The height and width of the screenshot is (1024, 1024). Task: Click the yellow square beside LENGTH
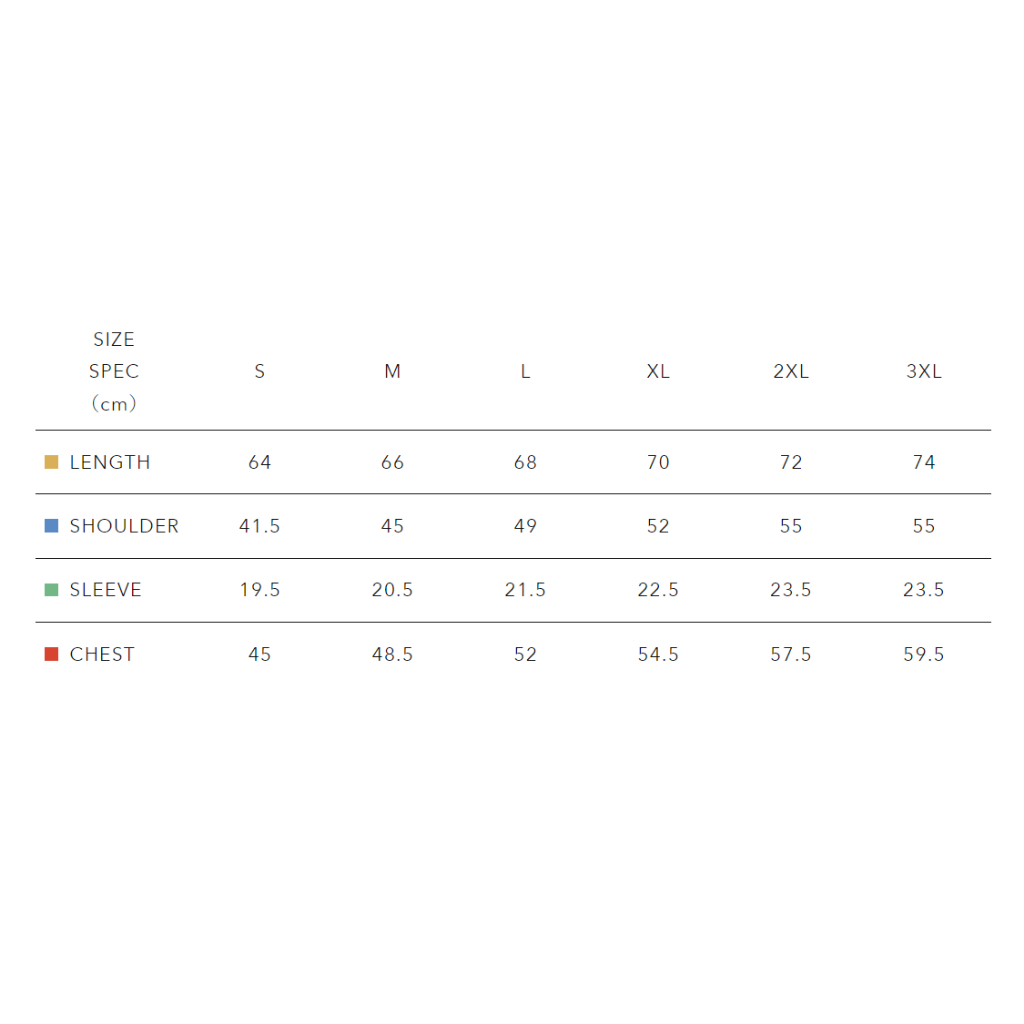coord(52,462)
